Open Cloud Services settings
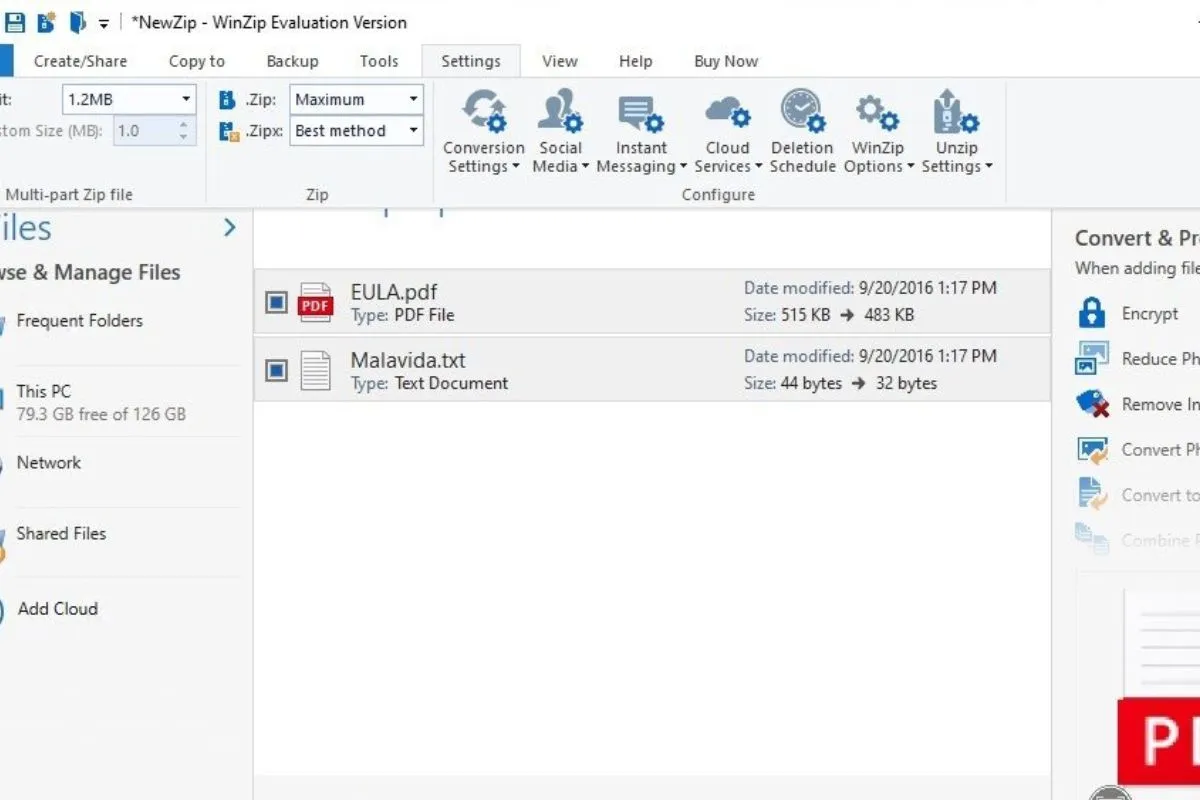The image size is (1200, 800). [x=727, y=131]
